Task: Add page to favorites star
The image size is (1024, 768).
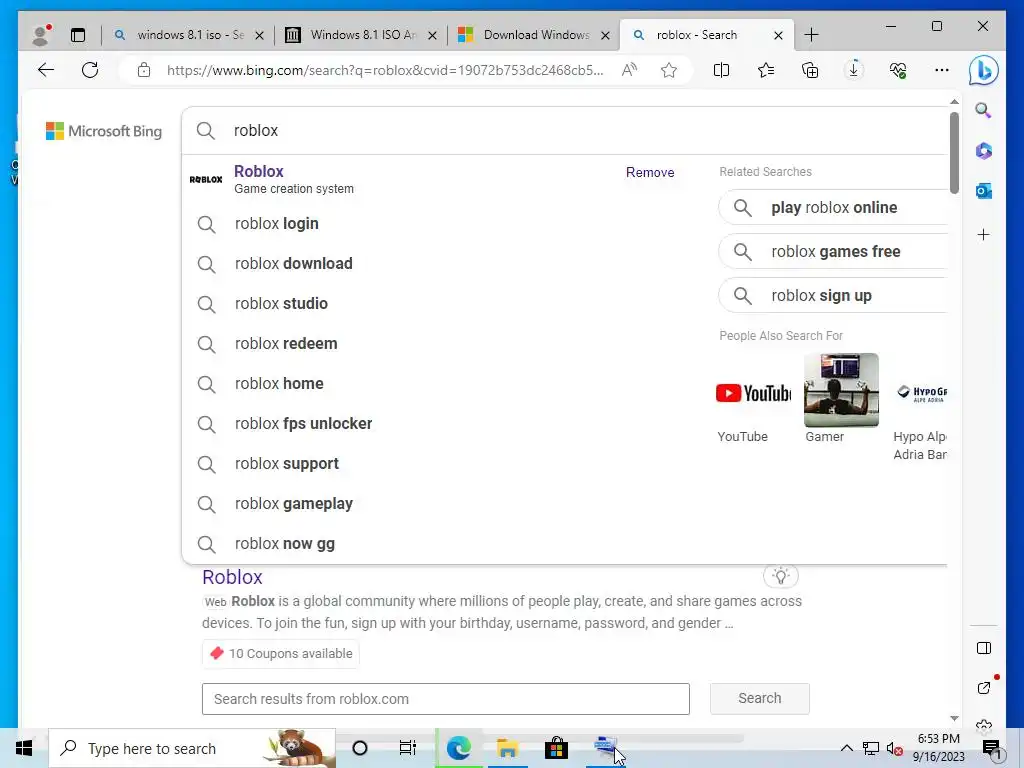Action: tap(669, 70)
